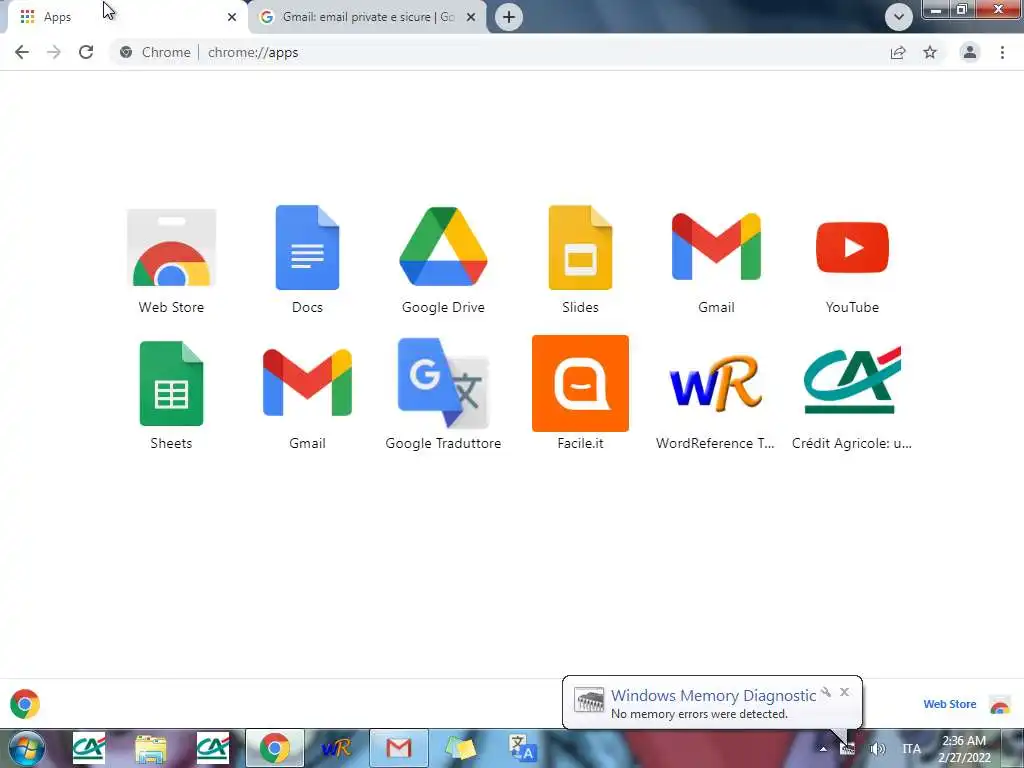
Task: Open Gmail app next to YouTube
Action: 716,246
